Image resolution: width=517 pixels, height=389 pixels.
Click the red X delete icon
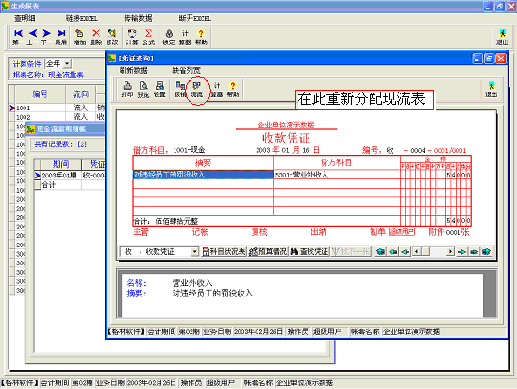click(x=96, y=36)
